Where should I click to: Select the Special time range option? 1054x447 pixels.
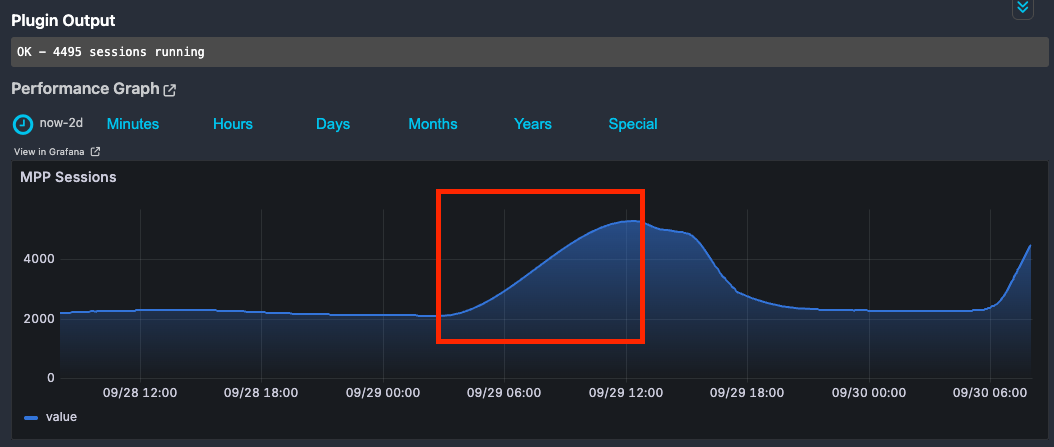(633, 124)
